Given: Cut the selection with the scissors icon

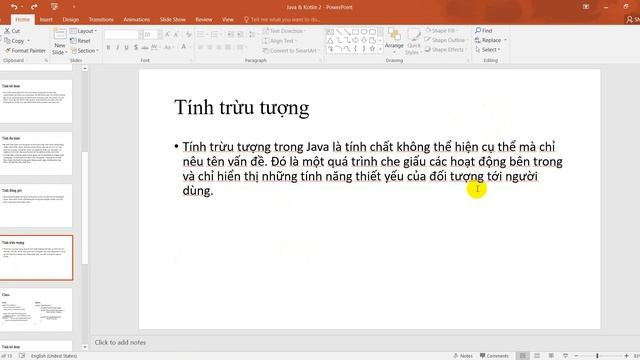Looking at the screenshot, I should pyautogui.click(x=12, y=31).
